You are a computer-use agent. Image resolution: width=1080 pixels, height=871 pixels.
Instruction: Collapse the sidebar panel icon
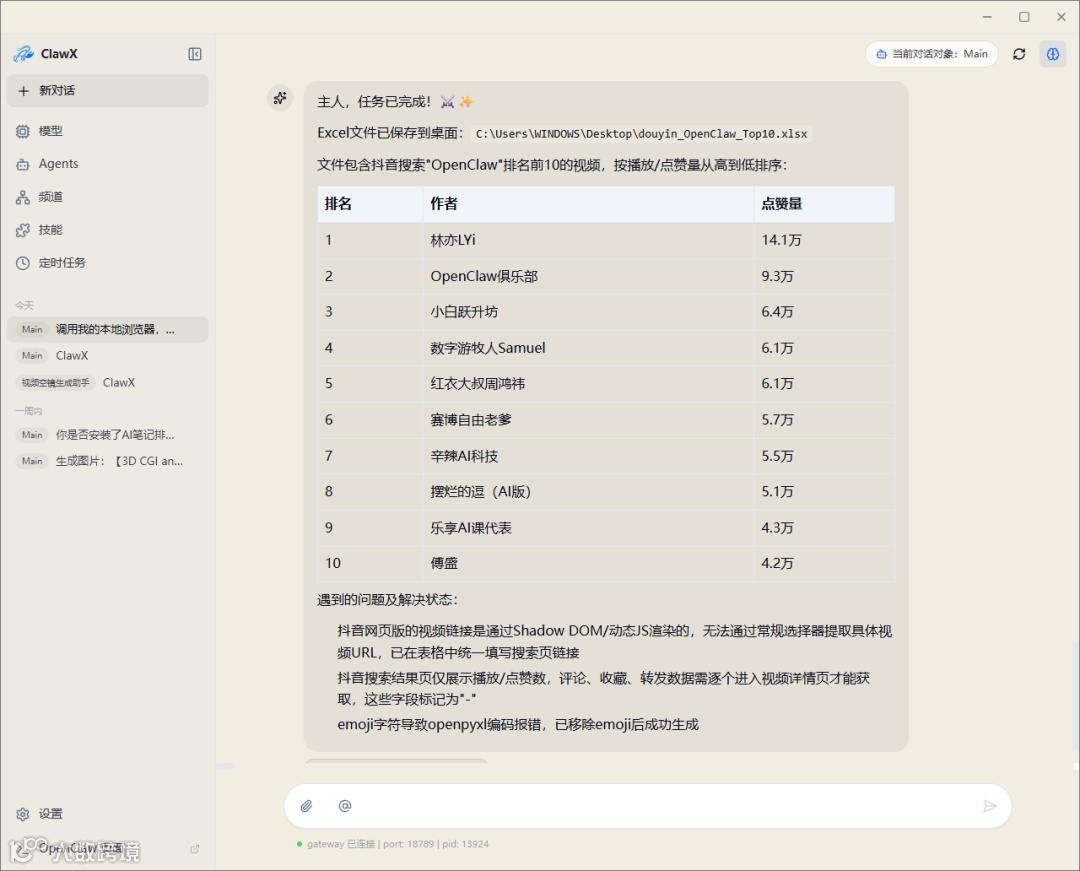(x=195, y=54)
